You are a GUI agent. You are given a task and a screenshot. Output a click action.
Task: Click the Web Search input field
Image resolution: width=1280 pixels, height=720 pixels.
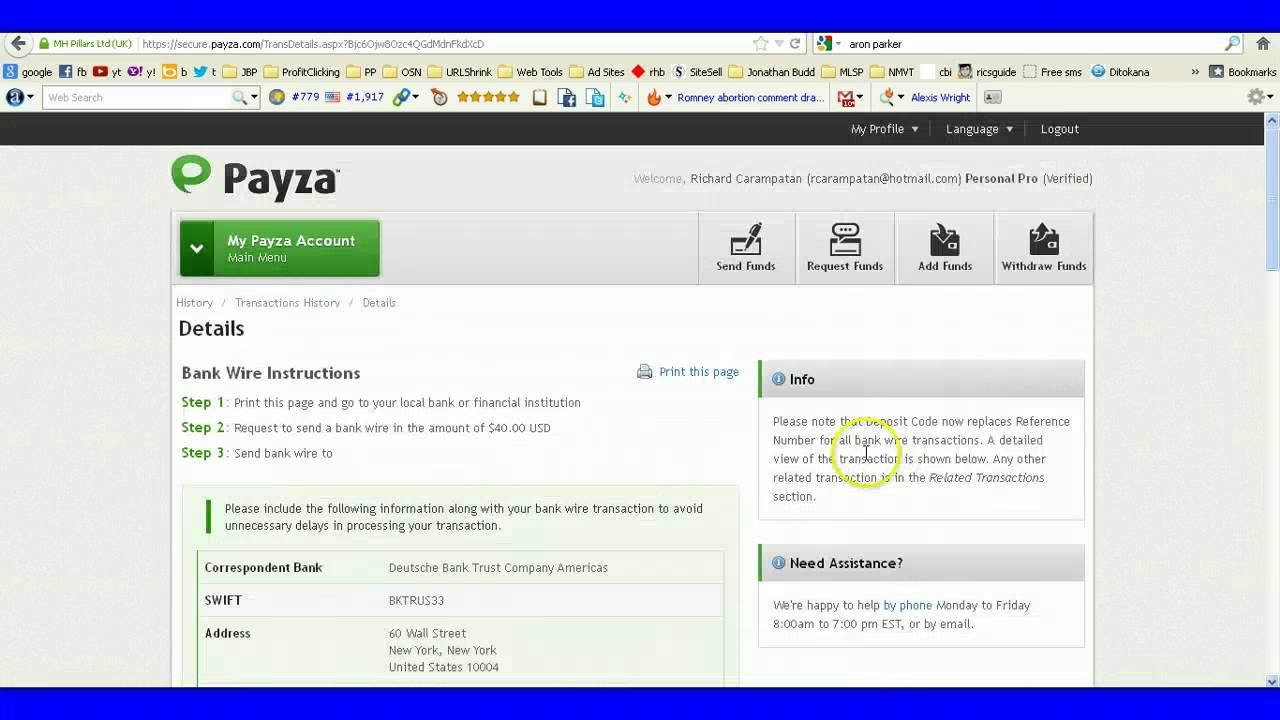(x=137, y=98)
